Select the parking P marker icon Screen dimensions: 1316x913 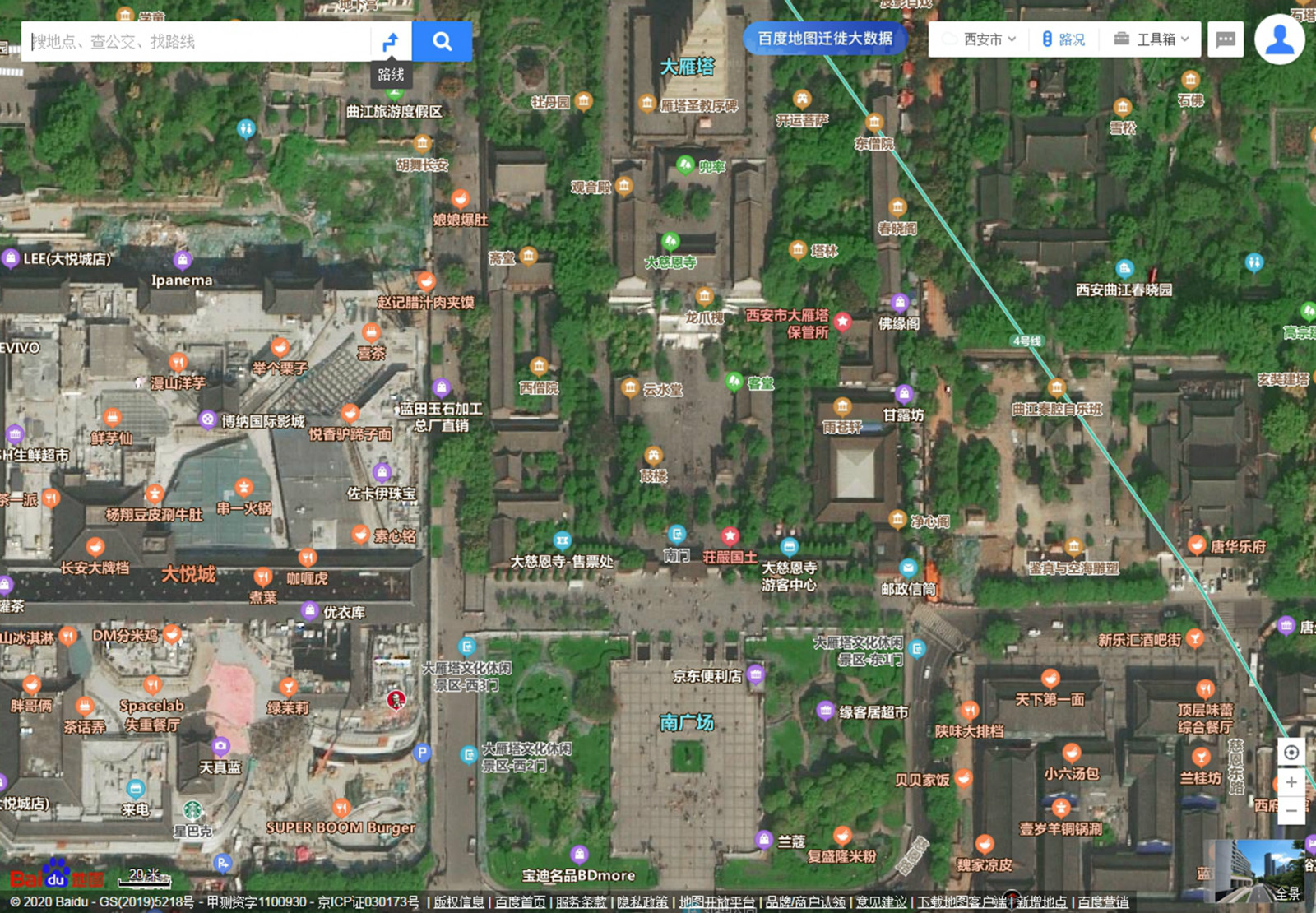422,752
